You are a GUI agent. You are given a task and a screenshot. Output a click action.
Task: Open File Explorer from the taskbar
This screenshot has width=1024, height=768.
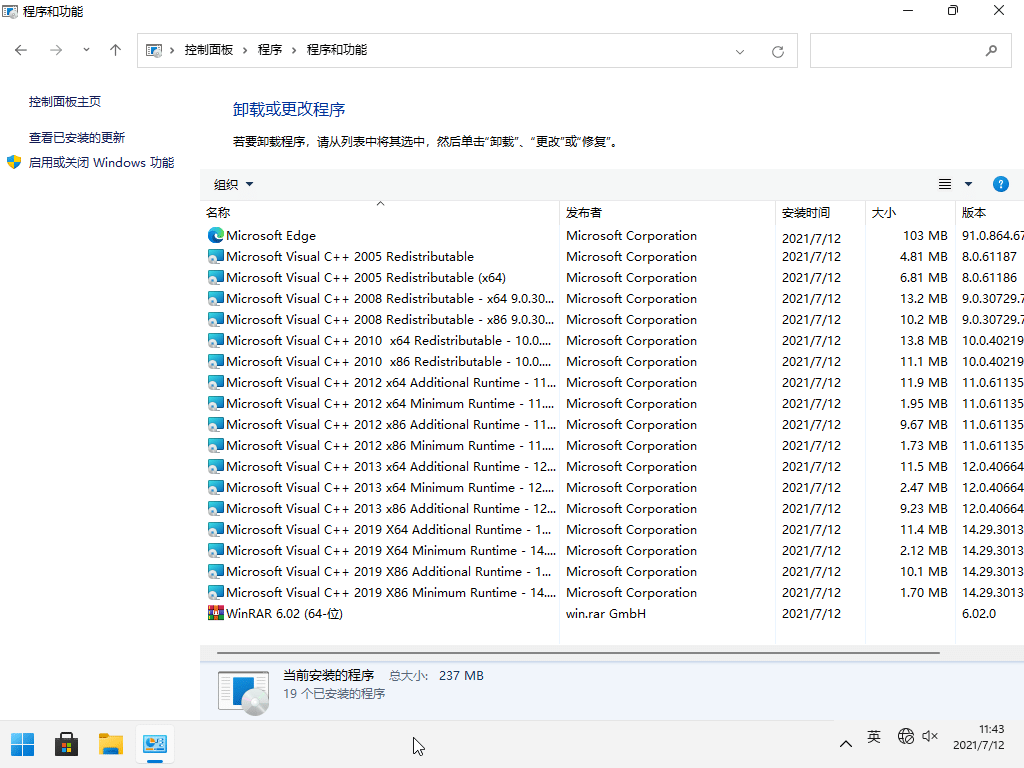(x=110, y=744)
